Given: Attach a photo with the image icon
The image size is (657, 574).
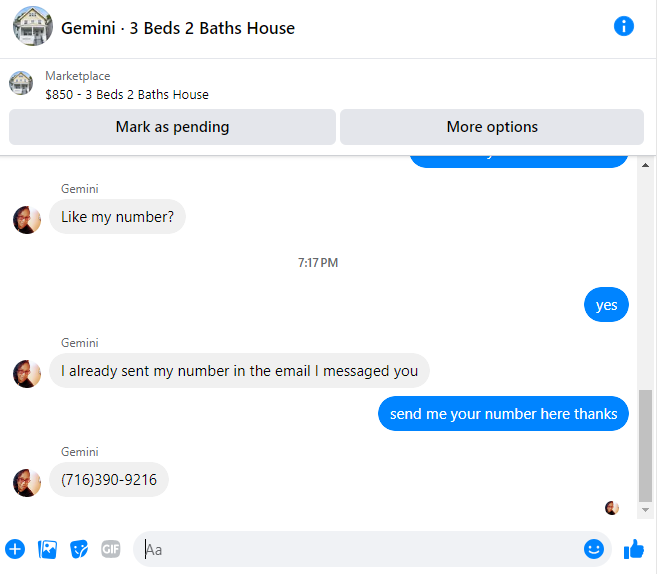Looking at the screenshot, I should [47, 549].
